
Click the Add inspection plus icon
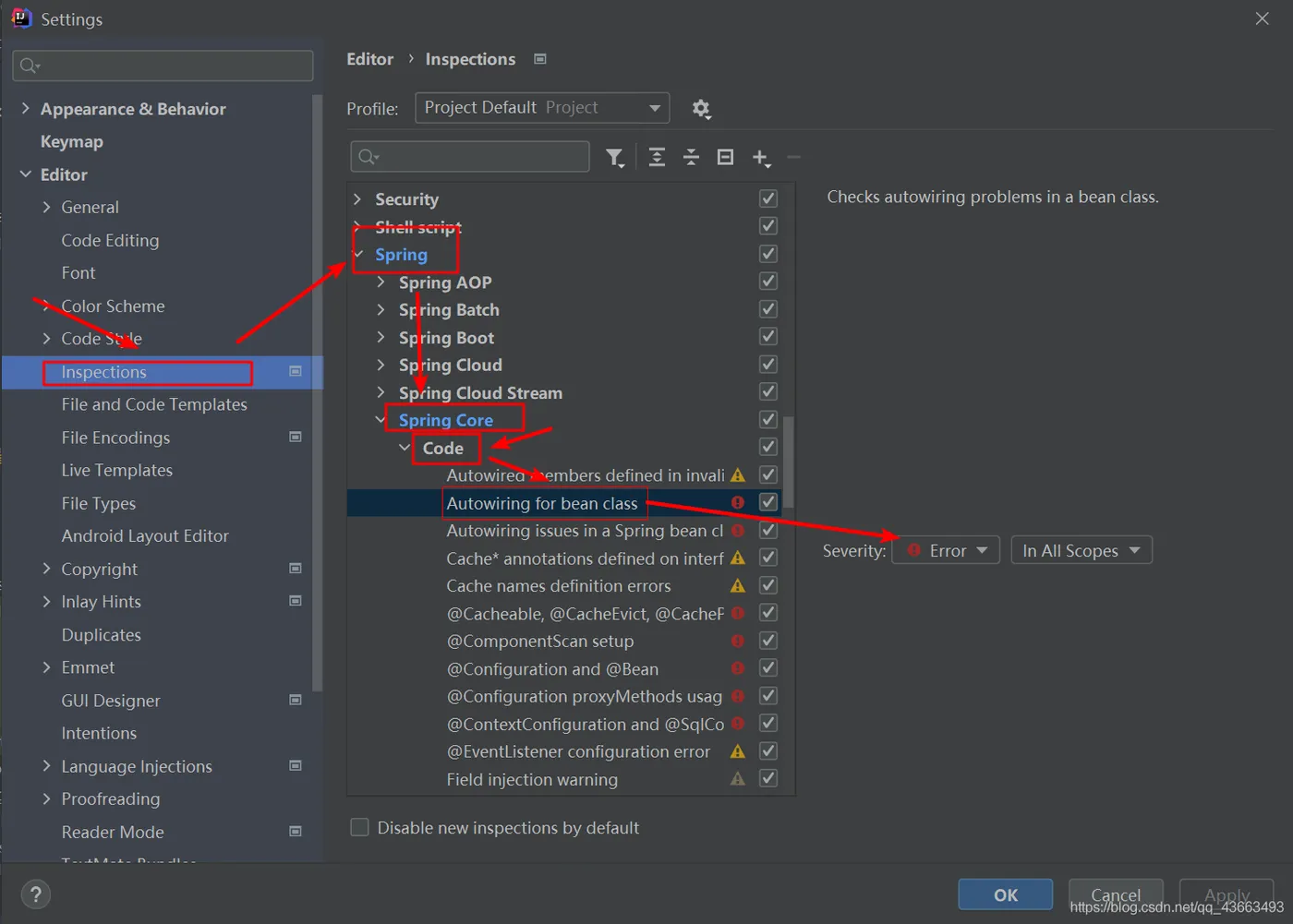tap(761, 158)
